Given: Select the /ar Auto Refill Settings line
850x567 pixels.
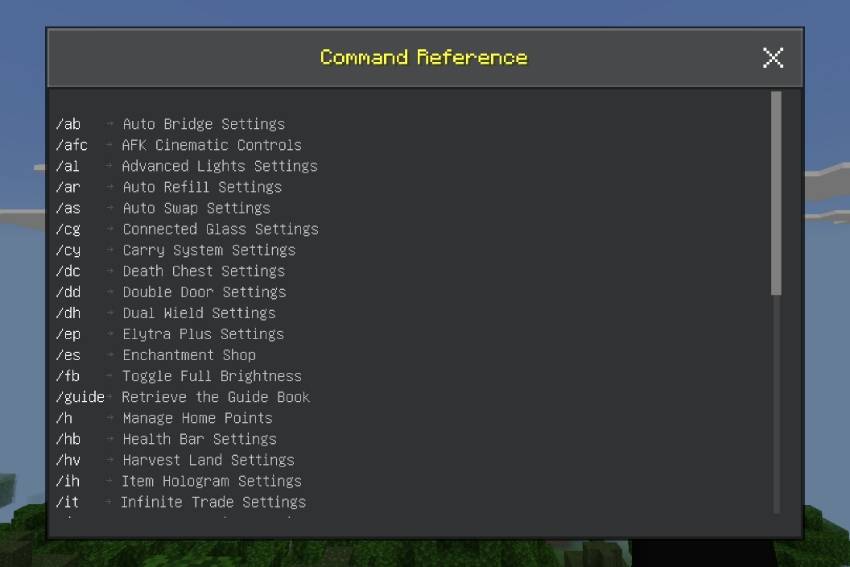Looking at the screenshot, I should coord(169,188).
